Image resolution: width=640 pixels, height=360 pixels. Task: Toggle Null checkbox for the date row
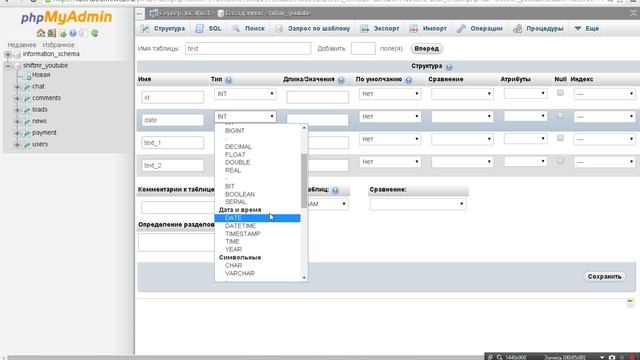tap(560, 116)
